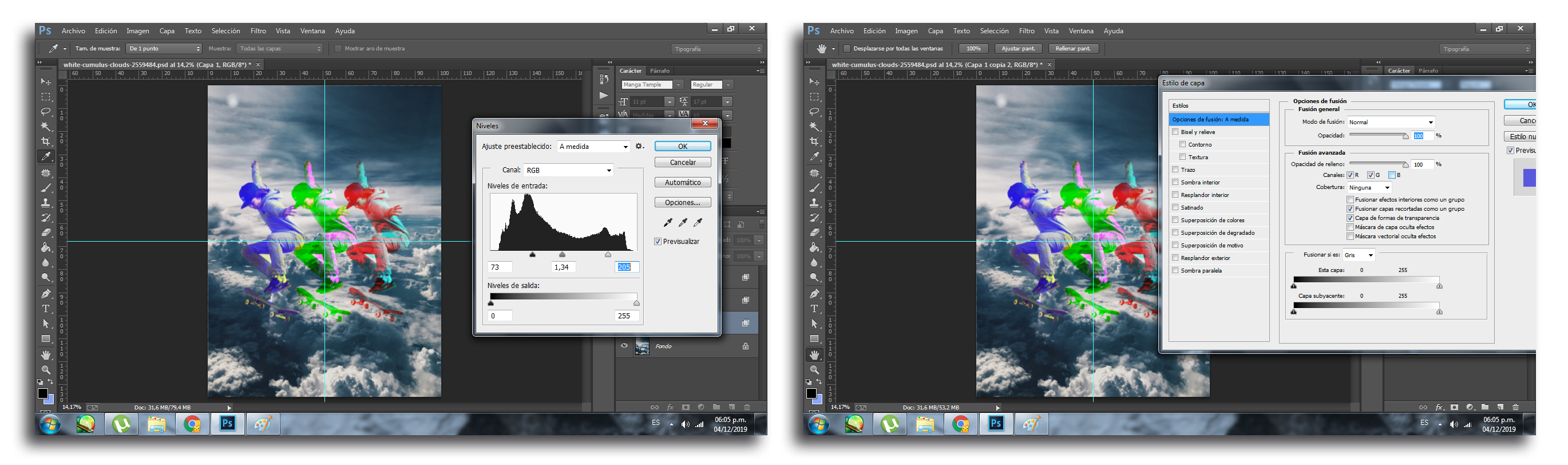Open Chrome from the Niveles screenshot's taskbar
1568x465 pixels.
[192, 424]
